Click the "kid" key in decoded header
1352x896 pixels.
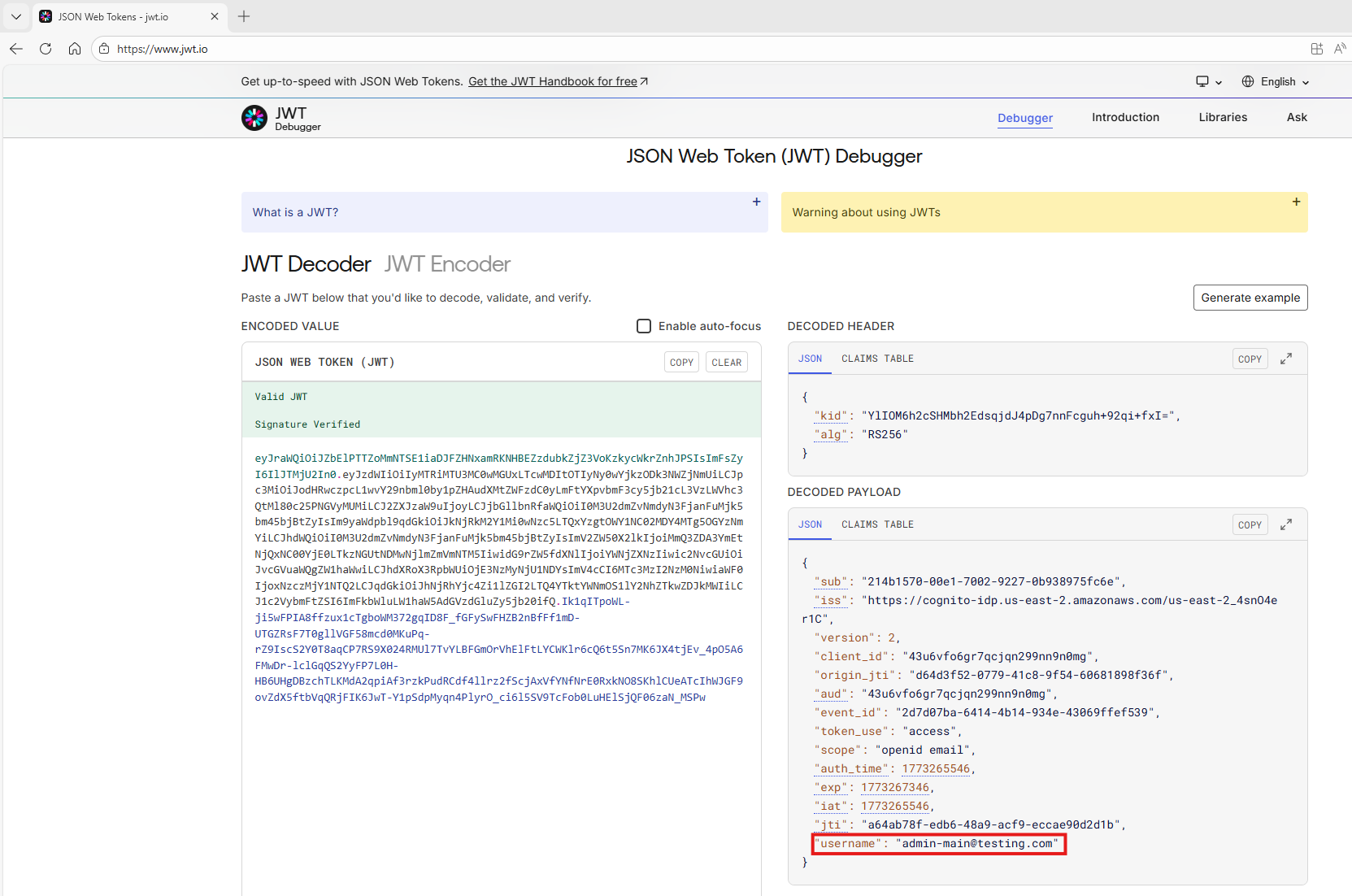point(831,415)
